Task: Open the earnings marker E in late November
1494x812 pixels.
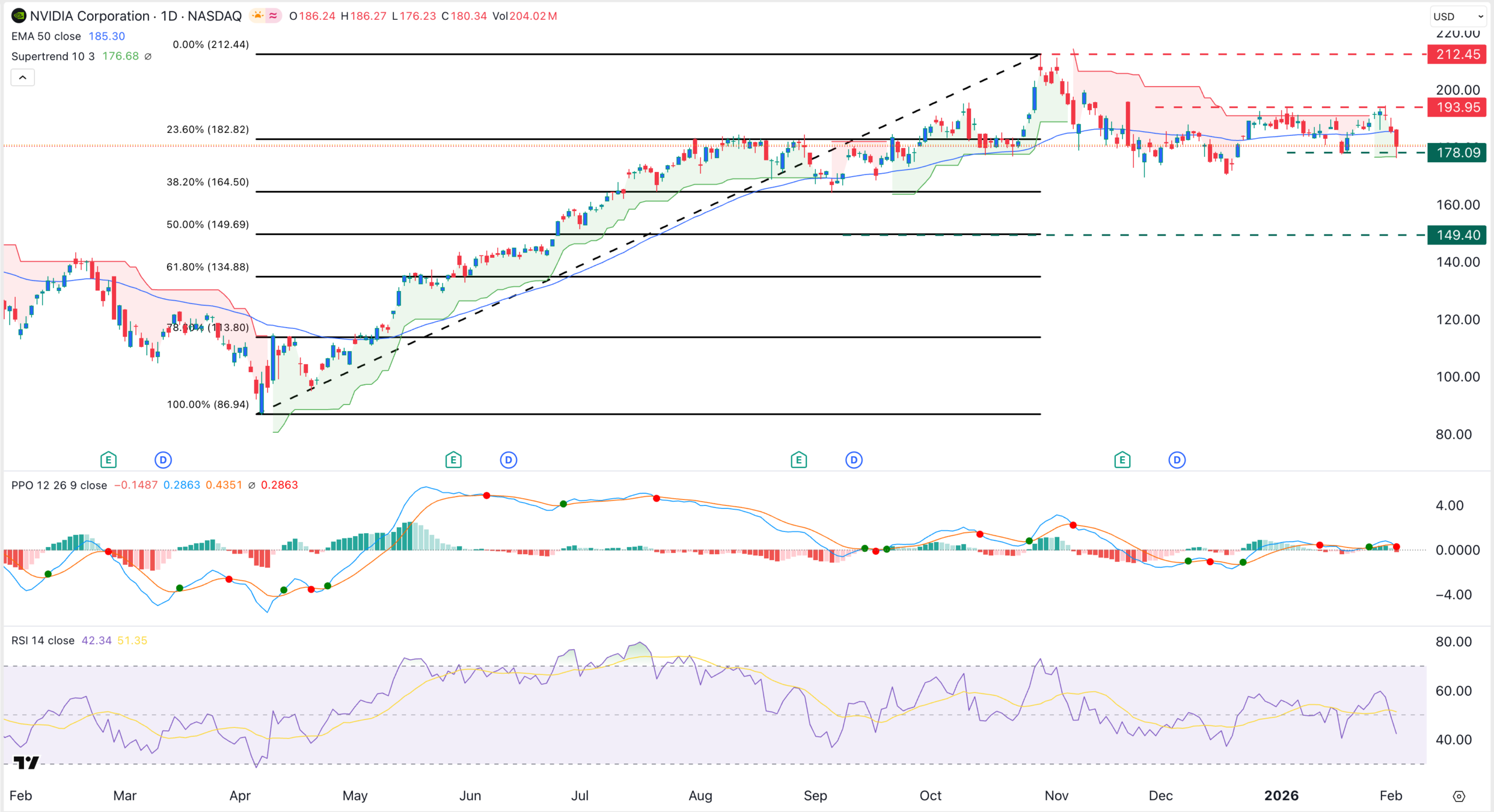Action: point(1122,460)
